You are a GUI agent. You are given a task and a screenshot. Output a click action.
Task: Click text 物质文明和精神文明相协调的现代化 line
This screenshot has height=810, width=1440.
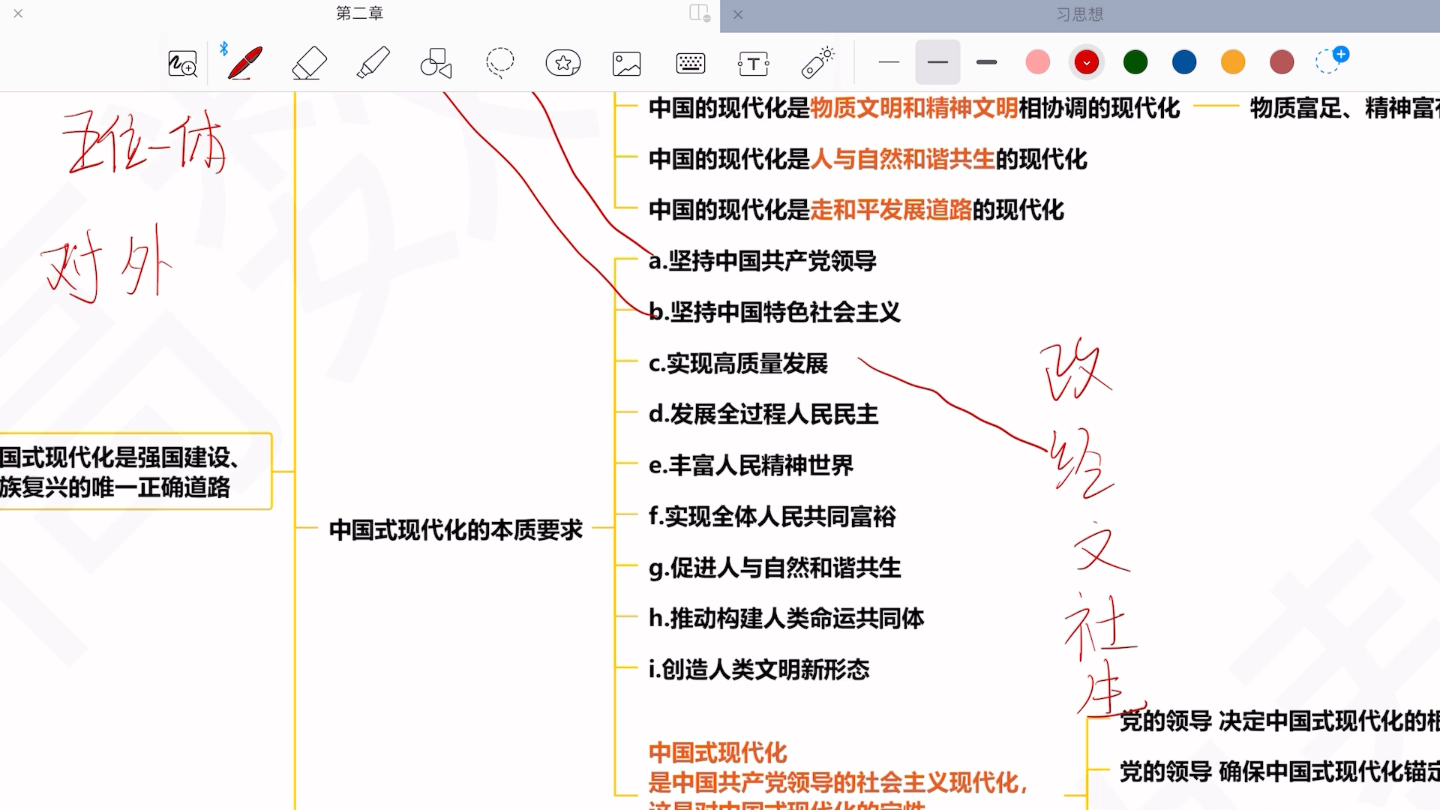[x=914, y=108]
